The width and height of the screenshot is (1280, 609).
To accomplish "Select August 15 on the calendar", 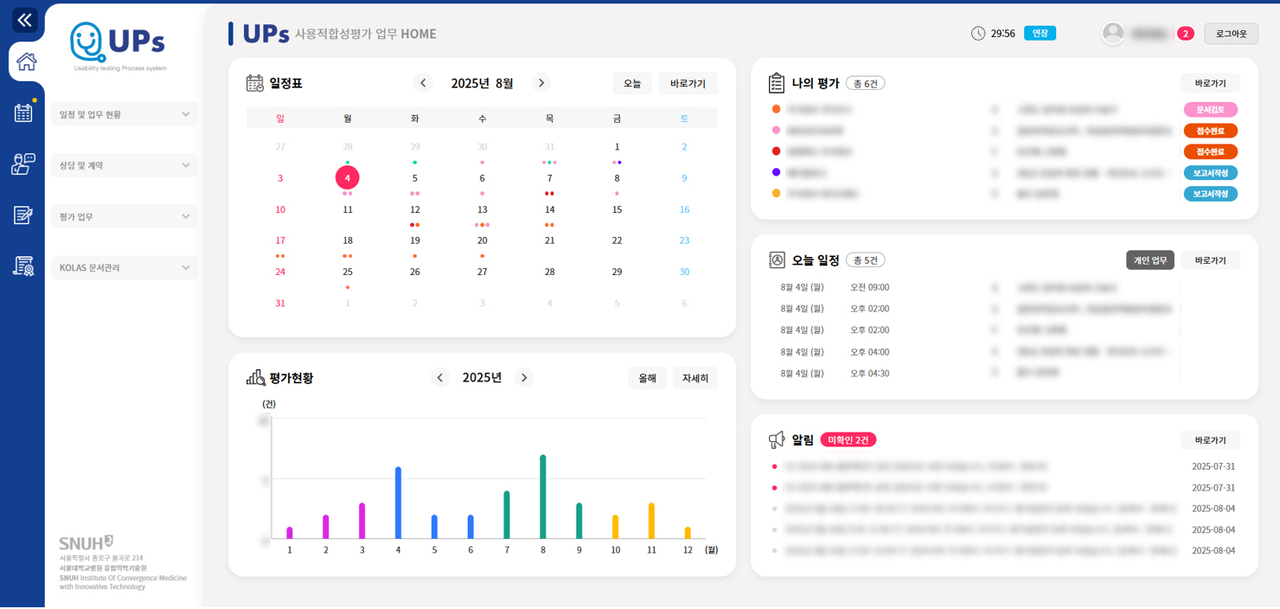I will [x=617, y=210].
